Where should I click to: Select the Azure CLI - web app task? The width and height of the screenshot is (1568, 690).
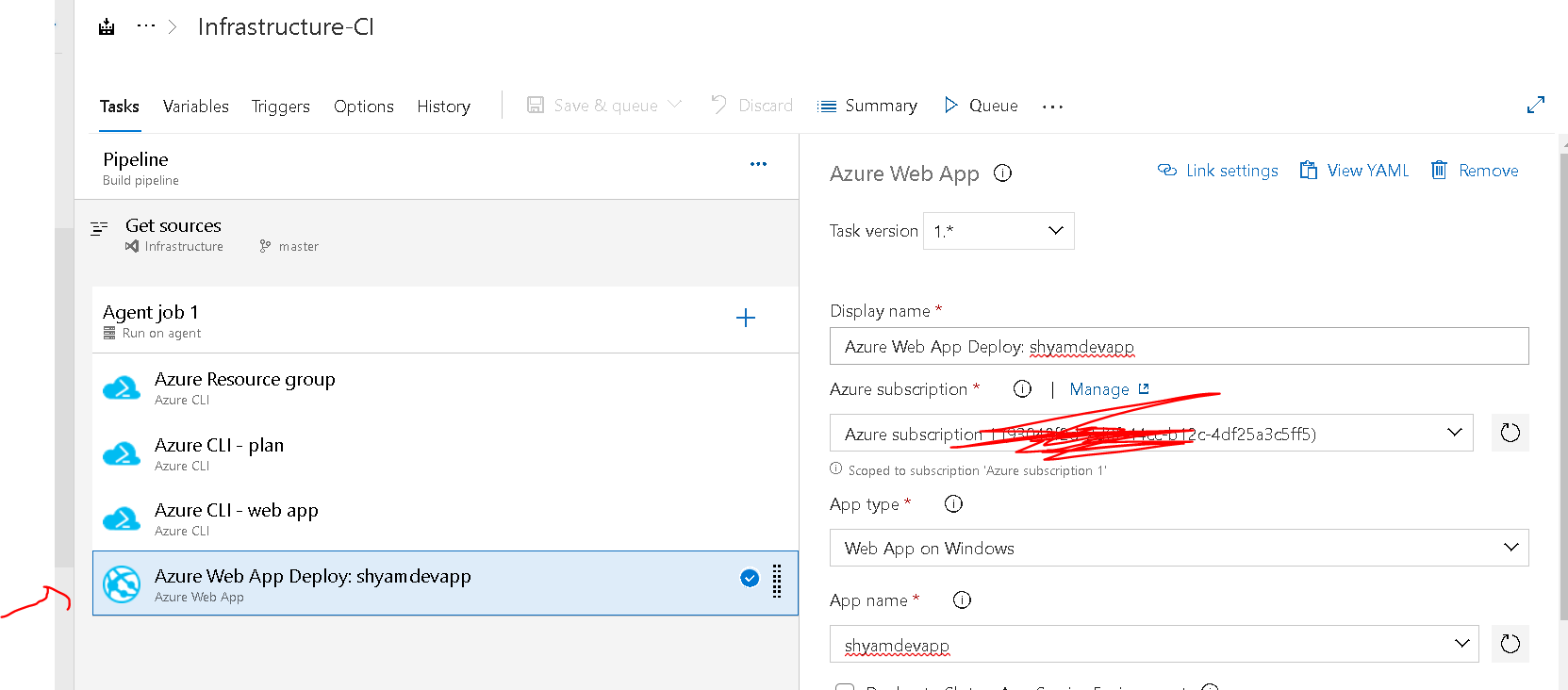pos(445,518)
